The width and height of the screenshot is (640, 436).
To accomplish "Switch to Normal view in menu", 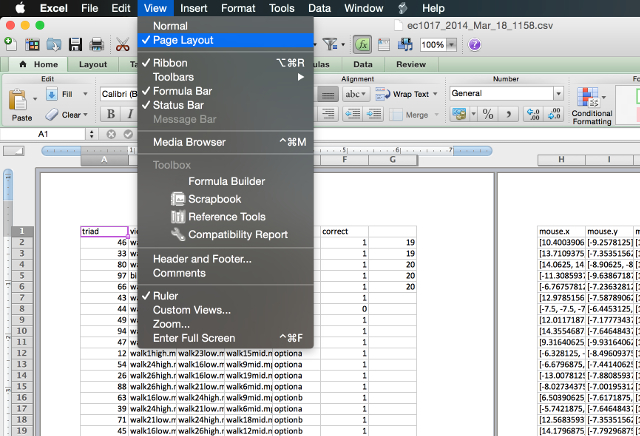I will click(225, 26).
